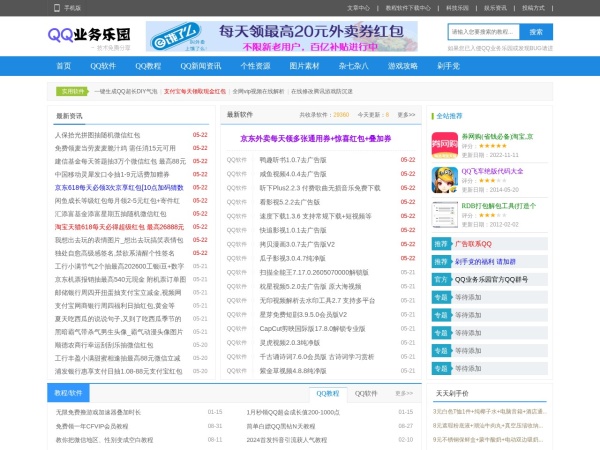Image resolution: width=600 pixels, height=450 pixels.
Task: Open 中国移动灵犀发口令抽话费 news item
Action: click(112, 174)
